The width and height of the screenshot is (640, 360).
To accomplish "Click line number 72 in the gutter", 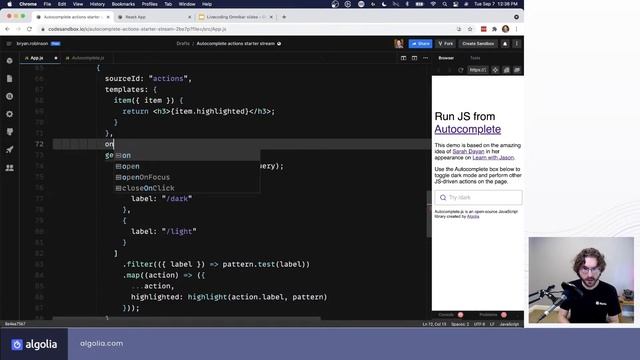I will click(39, 144).
